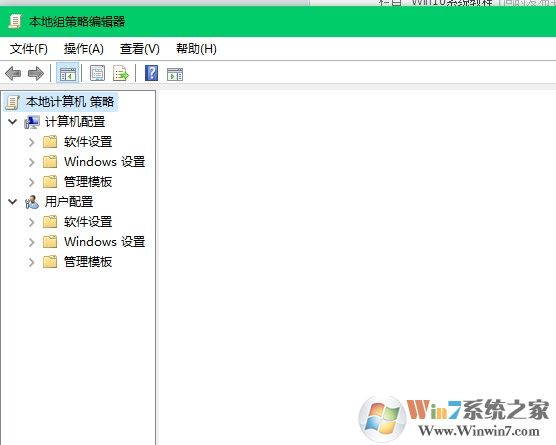This screenshot has height=445, width=556.
Task: Select 管理模板 label under 计算机配置
Action: 88,182
